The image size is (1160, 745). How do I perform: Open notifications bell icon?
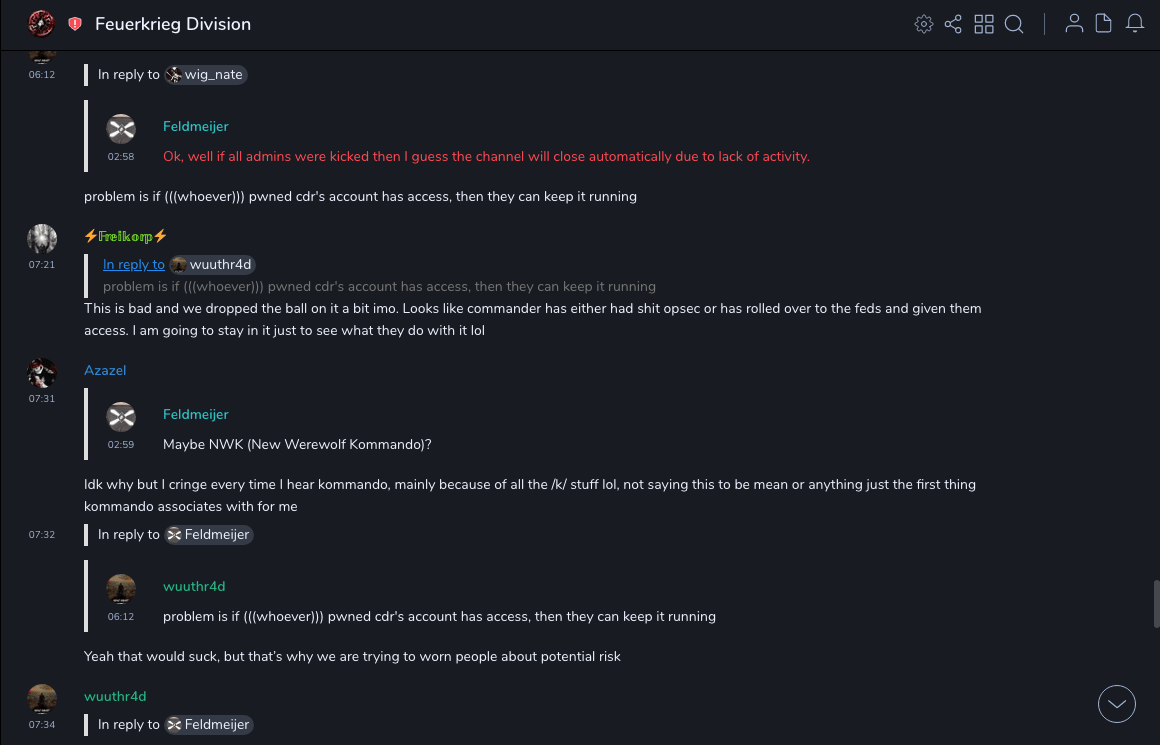pos(1135,24)
